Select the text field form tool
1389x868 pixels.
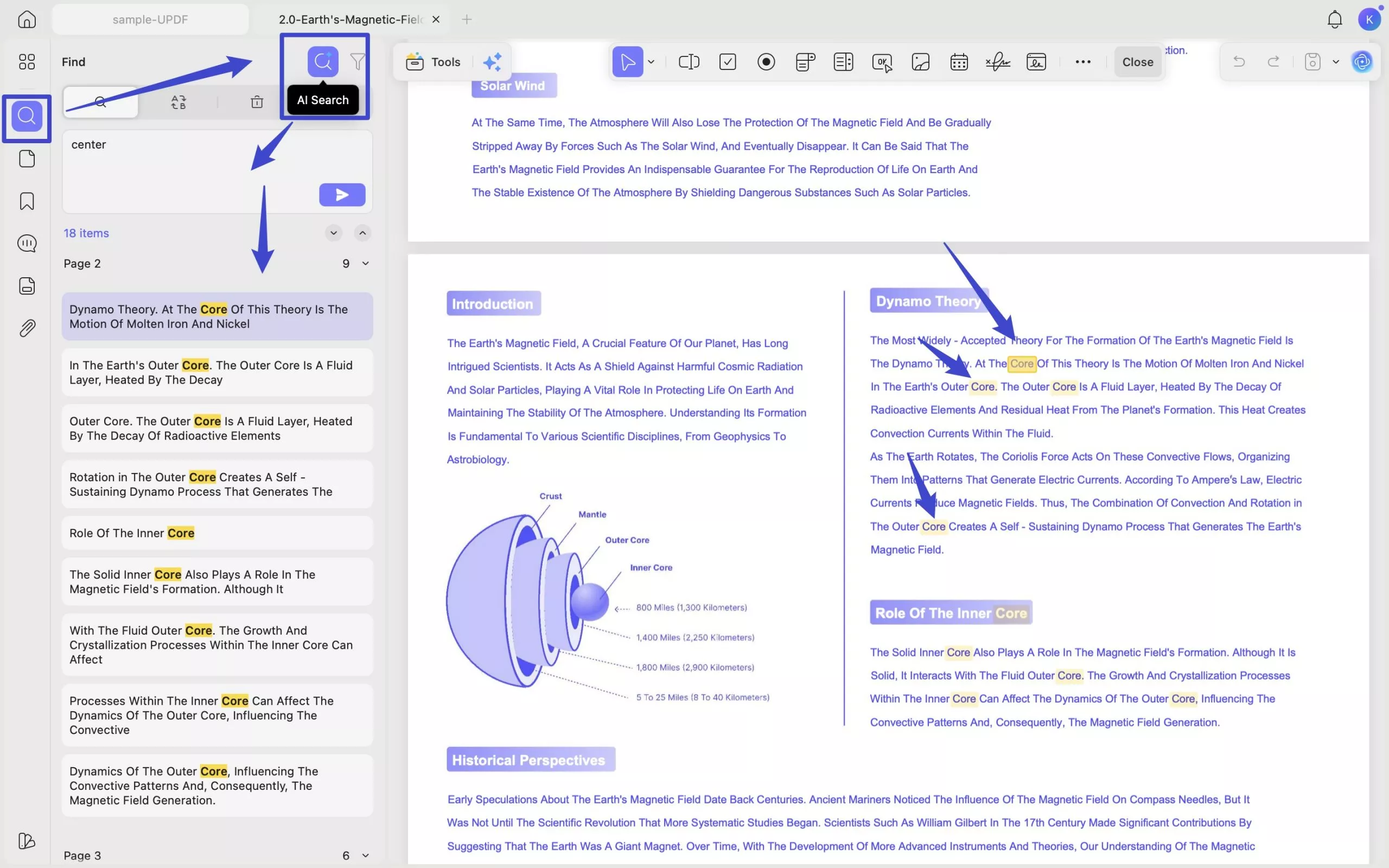coord(688,61)
